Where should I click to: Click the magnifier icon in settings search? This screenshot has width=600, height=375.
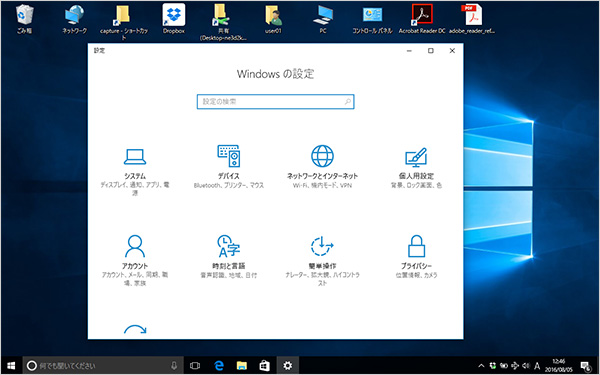pos(347,102)
